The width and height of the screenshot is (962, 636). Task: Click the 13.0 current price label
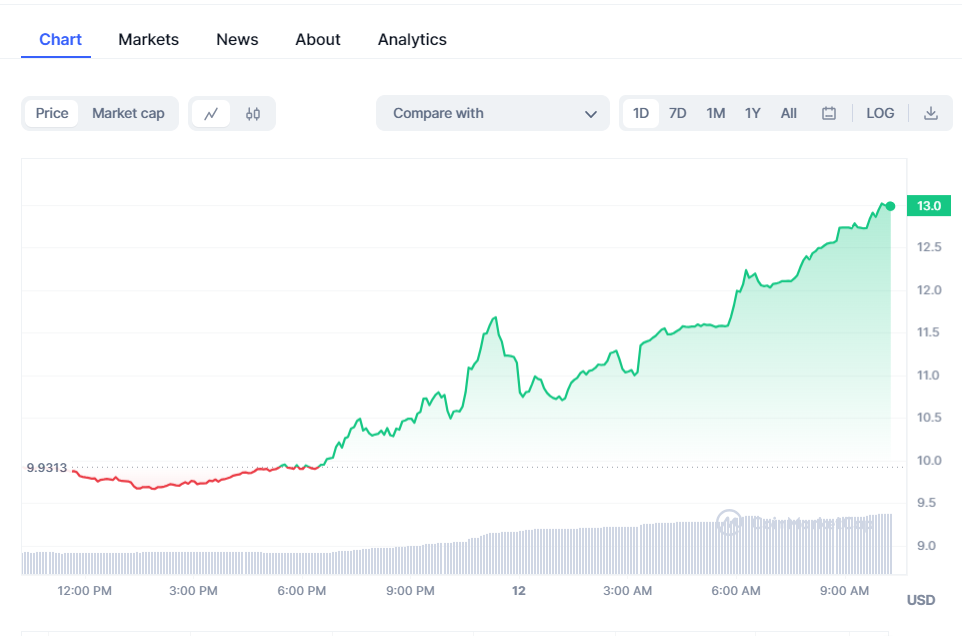929,206
